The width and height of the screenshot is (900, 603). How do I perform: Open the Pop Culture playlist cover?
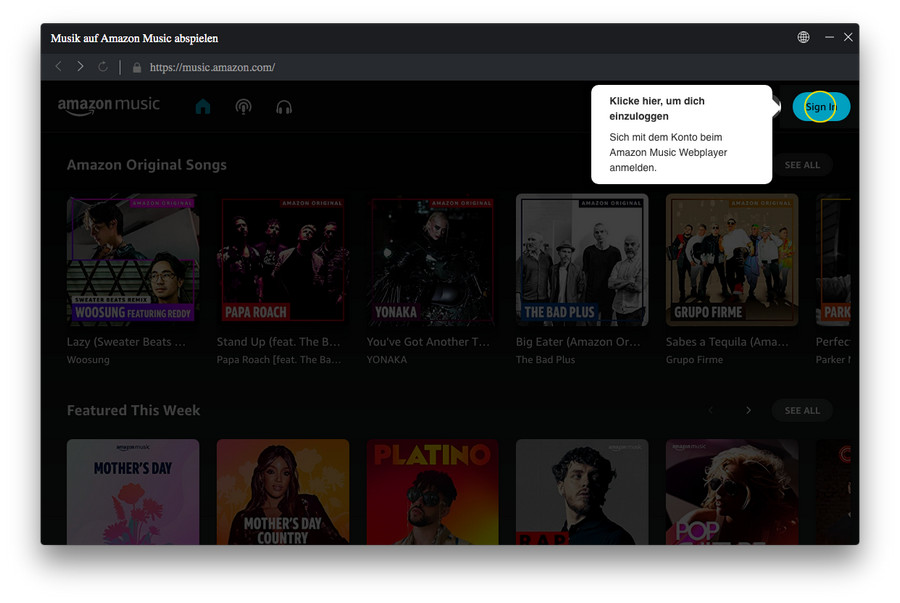pyautogui.click(x=732, y=492)
